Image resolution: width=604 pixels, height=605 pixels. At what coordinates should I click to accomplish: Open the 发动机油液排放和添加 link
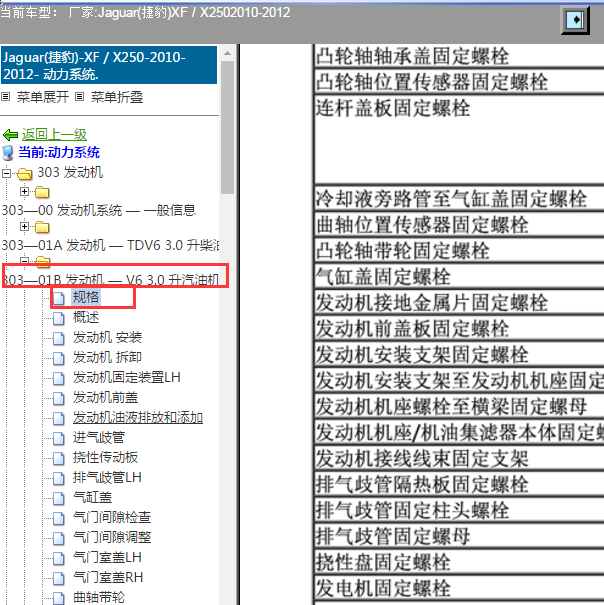(138, 417)
